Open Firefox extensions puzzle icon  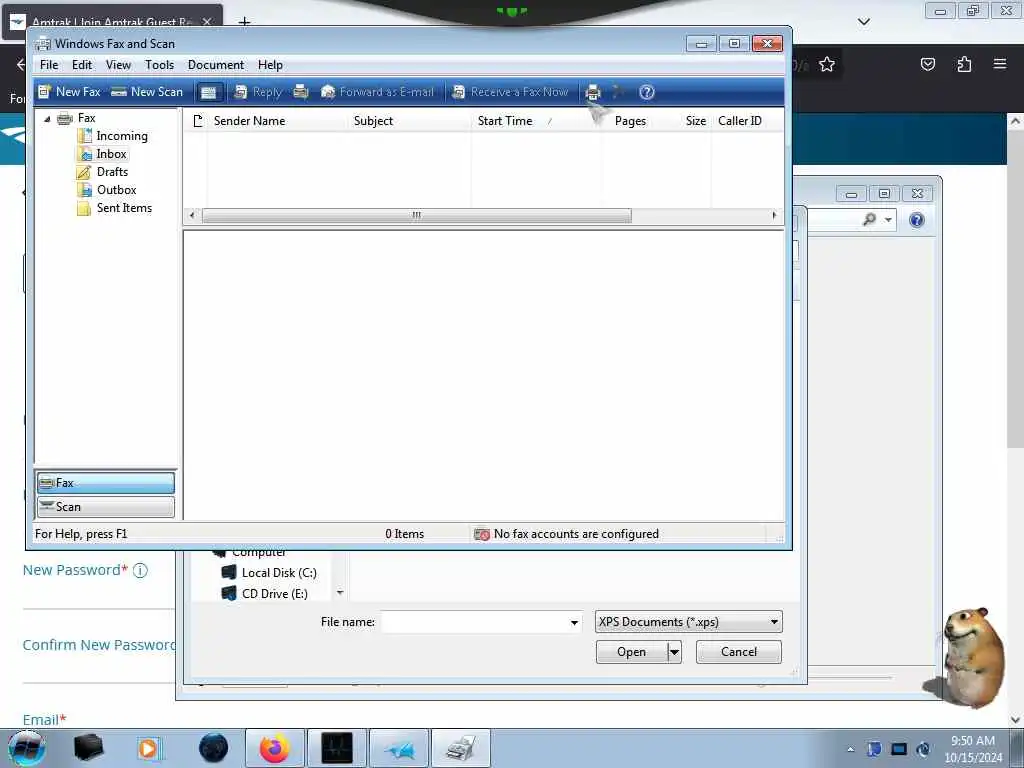click(x=964, y=64)
